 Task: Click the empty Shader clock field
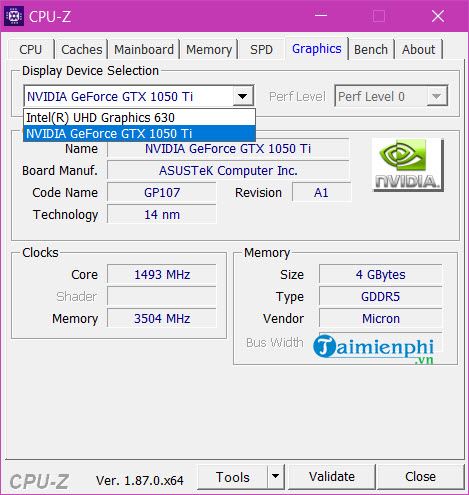(162, 297)
